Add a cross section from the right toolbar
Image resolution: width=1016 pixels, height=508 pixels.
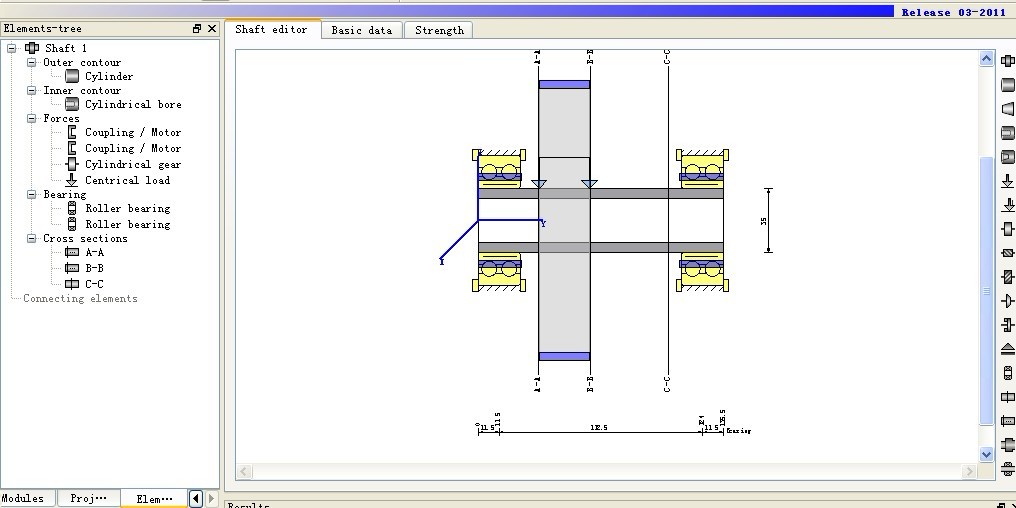pyautogui.click(x=1008, y=397)
